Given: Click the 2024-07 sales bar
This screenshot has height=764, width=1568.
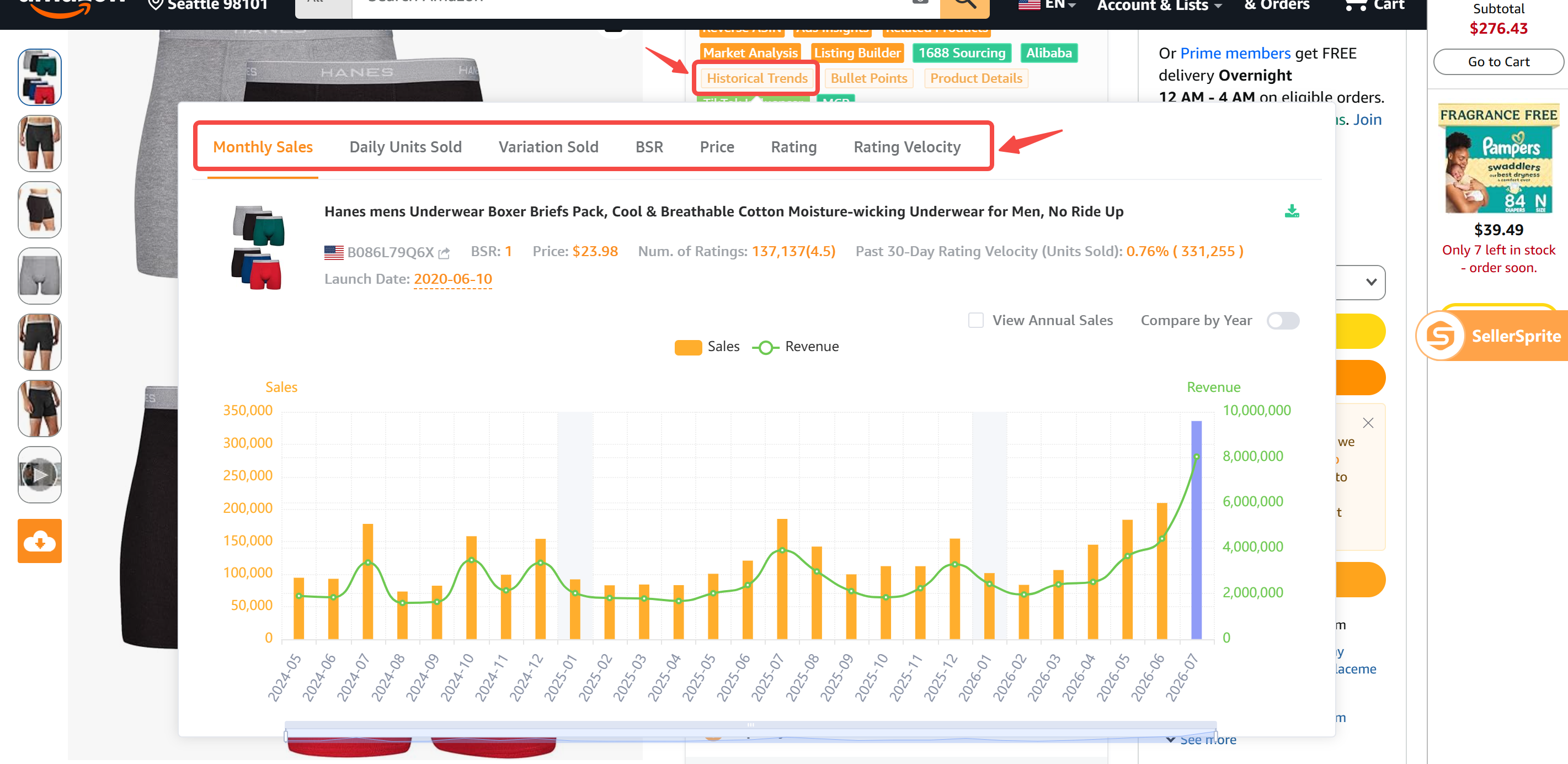Looking at the screenshot, I should 367,581.
